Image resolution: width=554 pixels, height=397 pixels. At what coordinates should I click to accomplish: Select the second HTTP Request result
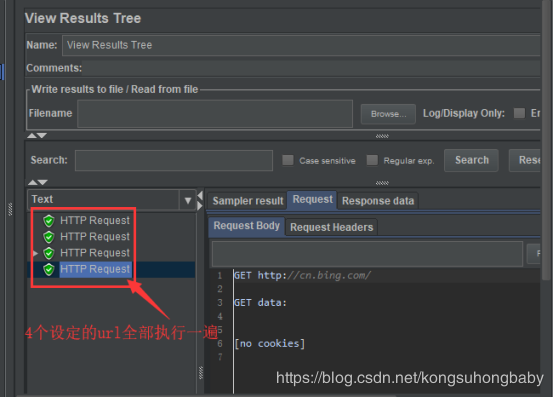coord(95,237)
